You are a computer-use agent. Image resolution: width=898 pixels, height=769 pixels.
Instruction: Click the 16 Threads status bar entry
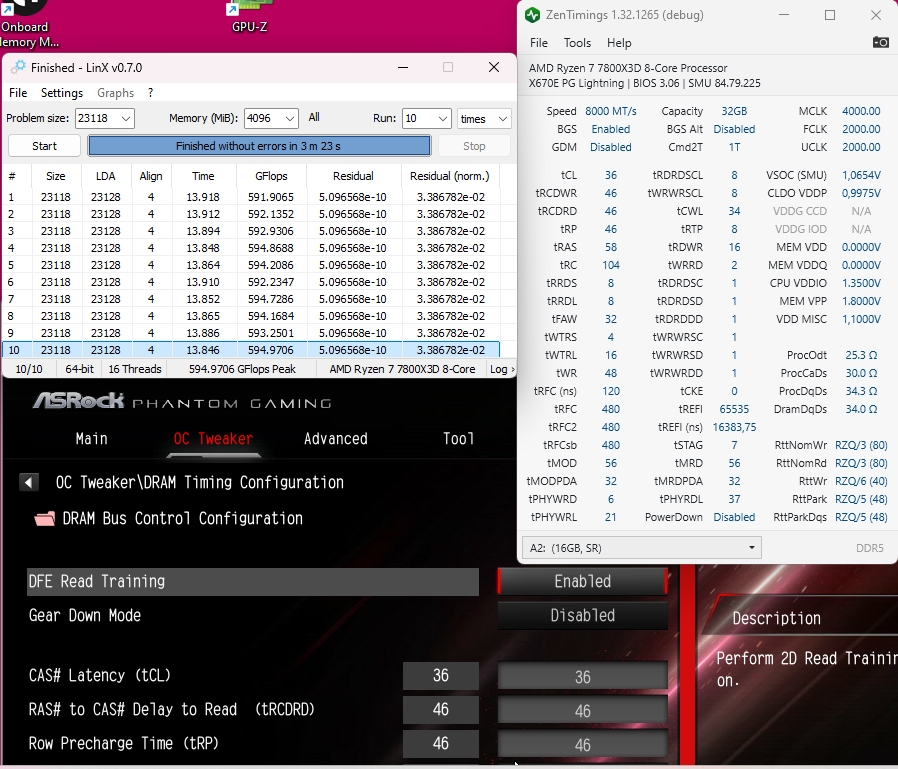point(135,369)
